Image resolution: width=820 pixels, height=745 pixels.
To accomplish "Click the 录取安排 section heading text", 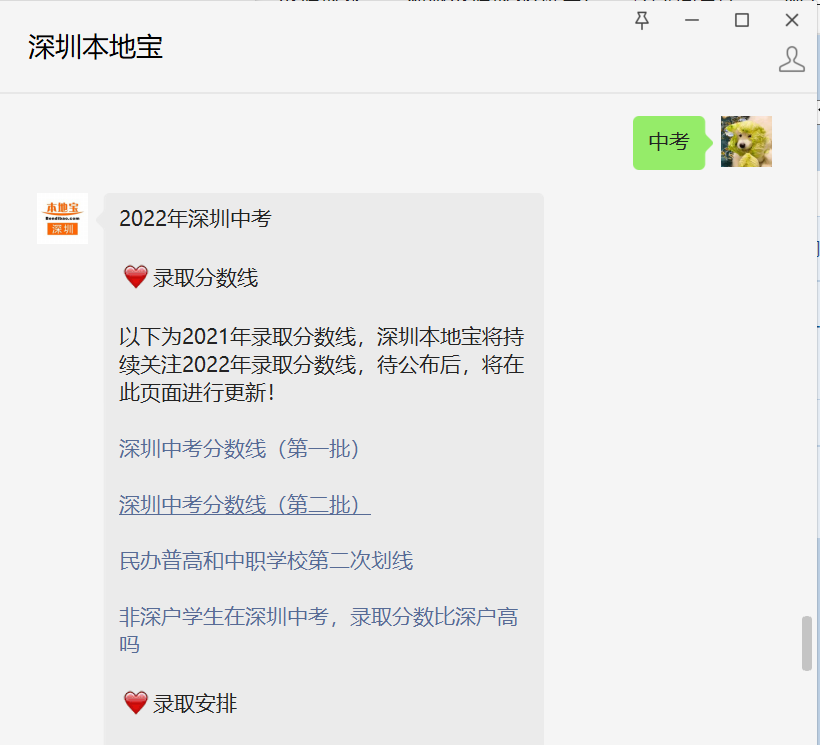I will (195, 704).
